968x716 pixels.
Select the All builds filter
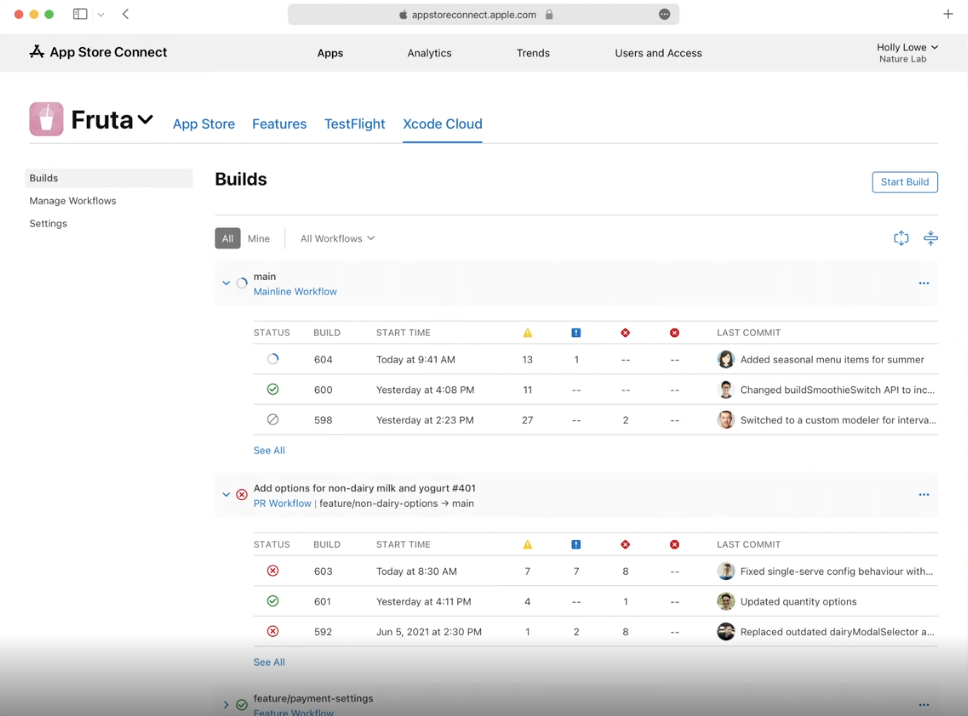(x=228, y=238)
